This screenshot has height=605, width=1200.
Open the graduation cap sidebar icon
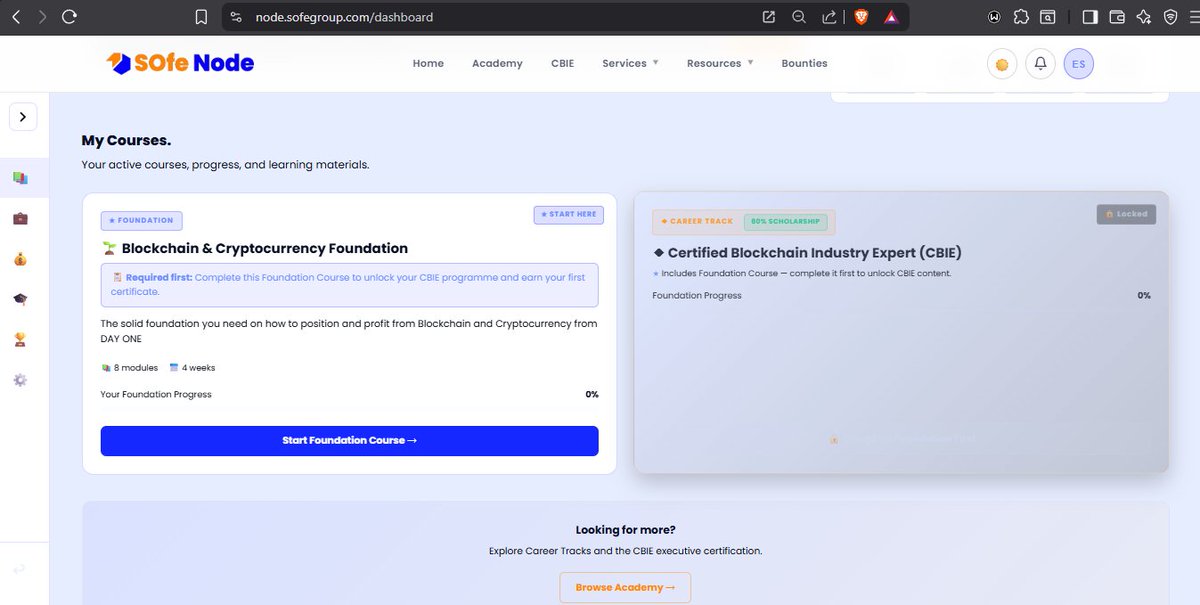[x=20, y=299]
